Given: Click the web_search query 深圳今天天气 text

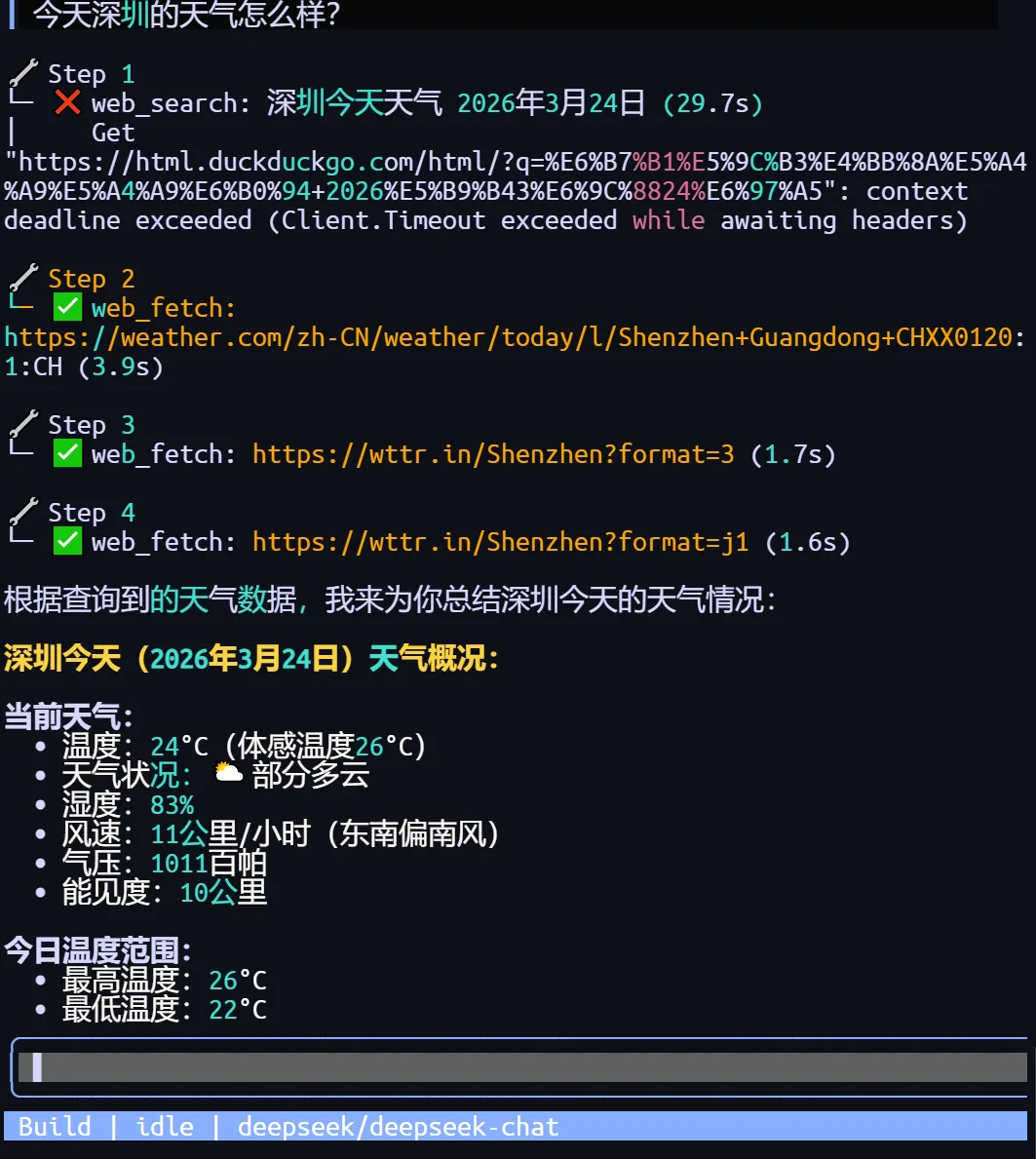Looking at the screenshot, I should click(355, 102).
